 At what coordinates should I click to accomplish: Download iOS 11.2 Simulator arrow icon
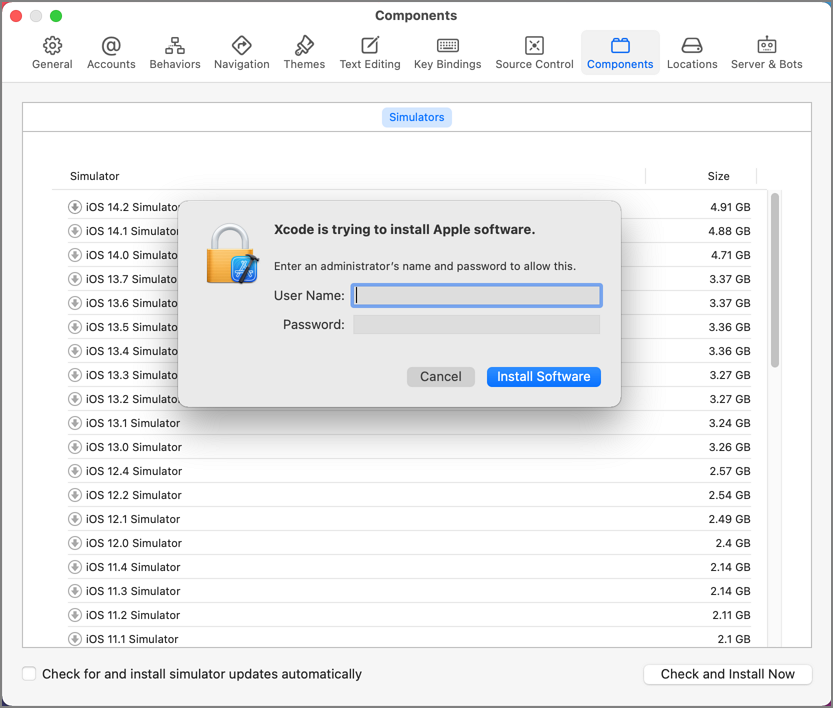[75, 615]
